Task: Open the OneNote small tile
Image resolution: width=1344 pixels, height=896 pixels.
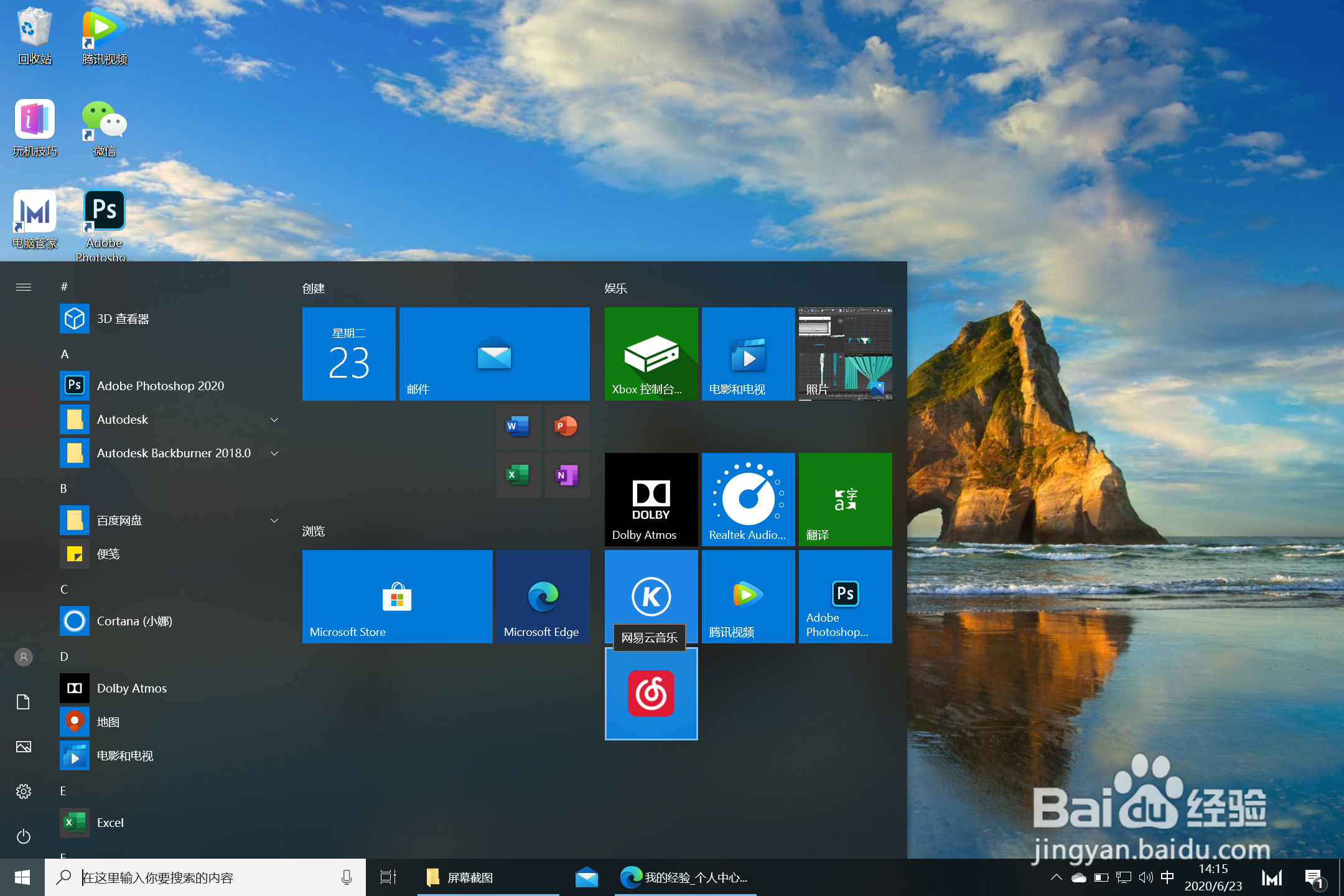Action: pos(566,475)
